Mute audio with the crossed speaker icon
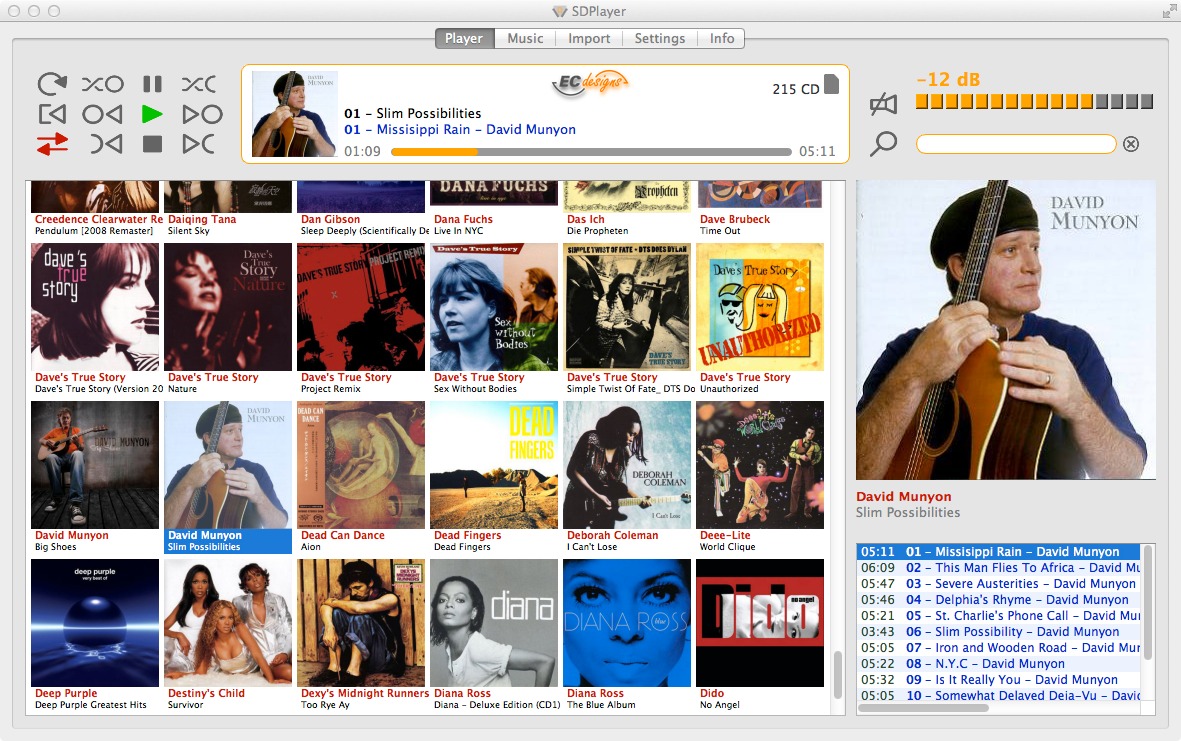 click(883, 104)
